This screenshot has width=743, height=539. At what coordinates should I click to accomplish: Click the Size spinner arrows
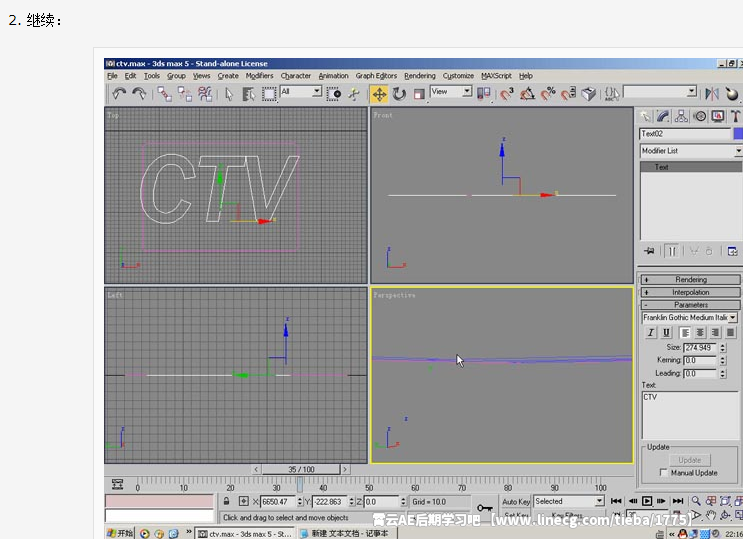[x=723, y=347]
